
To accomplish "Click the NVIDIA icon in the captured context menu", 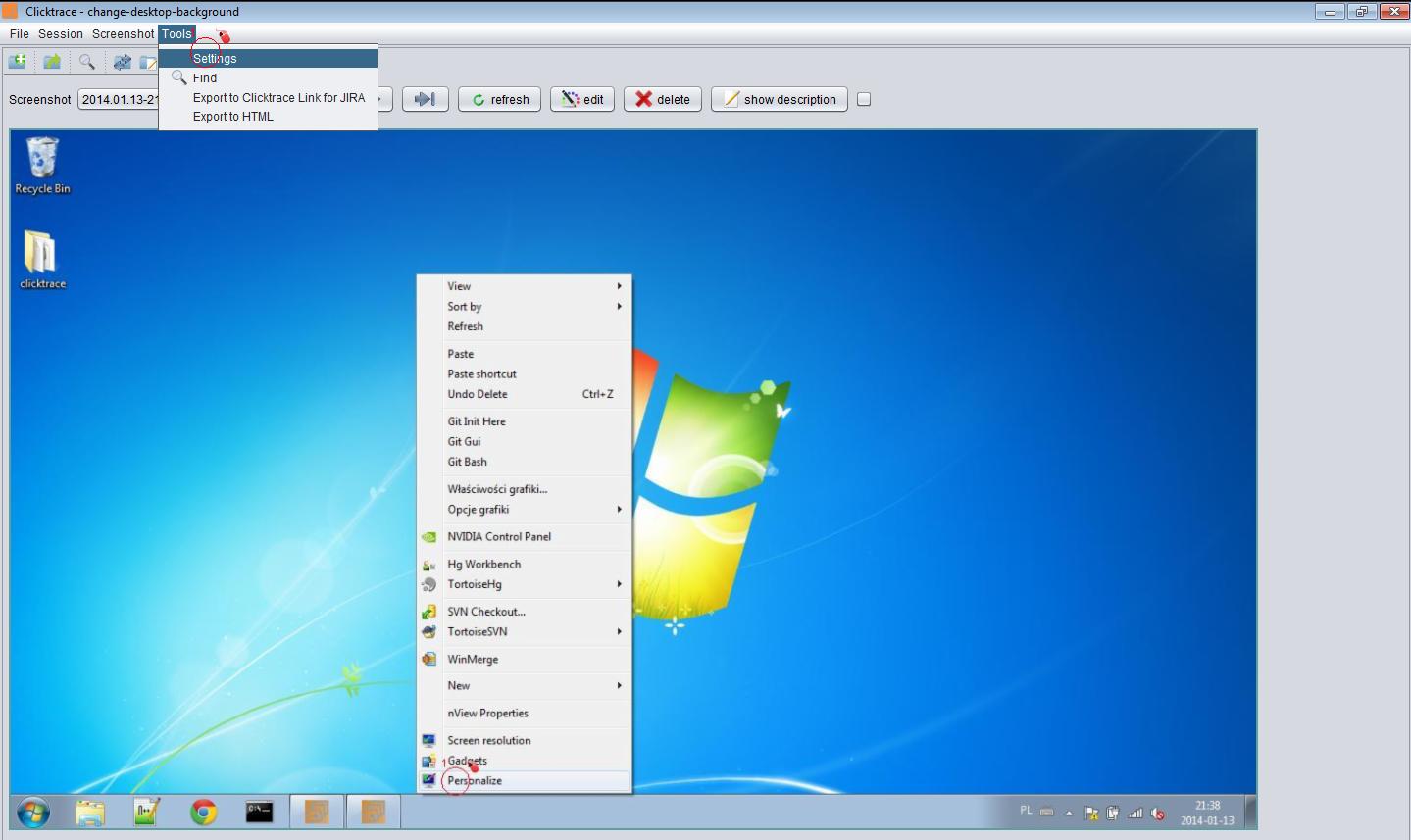I will [428, 537].
